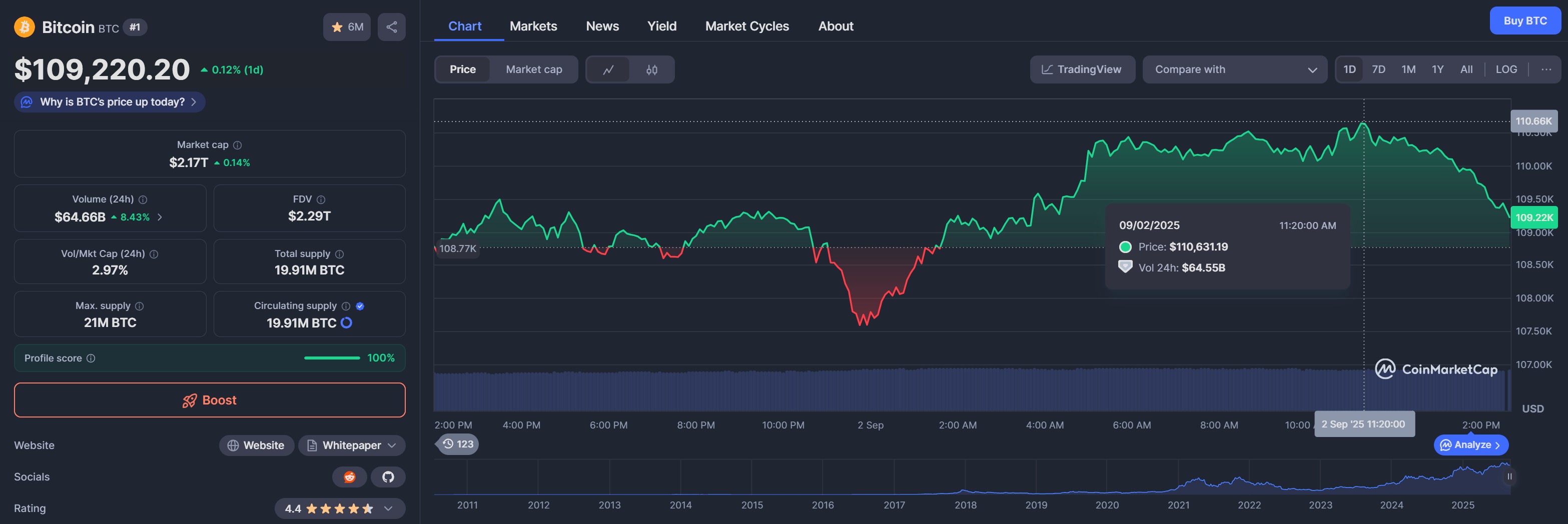Open the Market Cycles tab
The image size is (1568, 524).
[746, 26]
